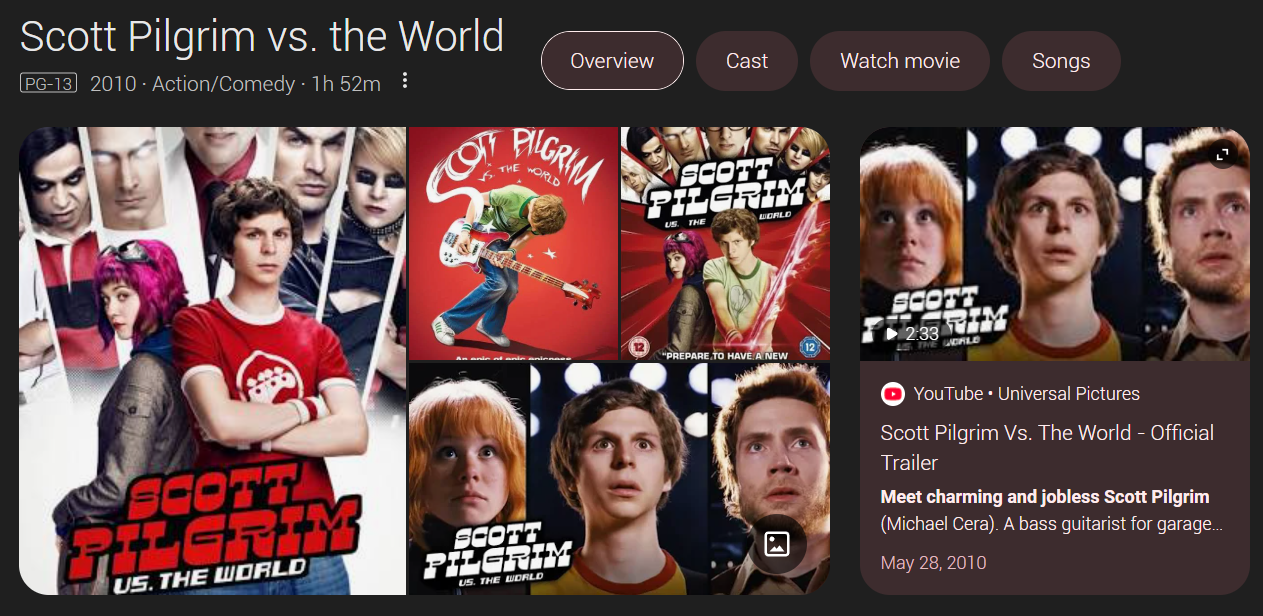Open the image gallery icon button
This screenshot has height=616, width=1263.
pos(777,543)
